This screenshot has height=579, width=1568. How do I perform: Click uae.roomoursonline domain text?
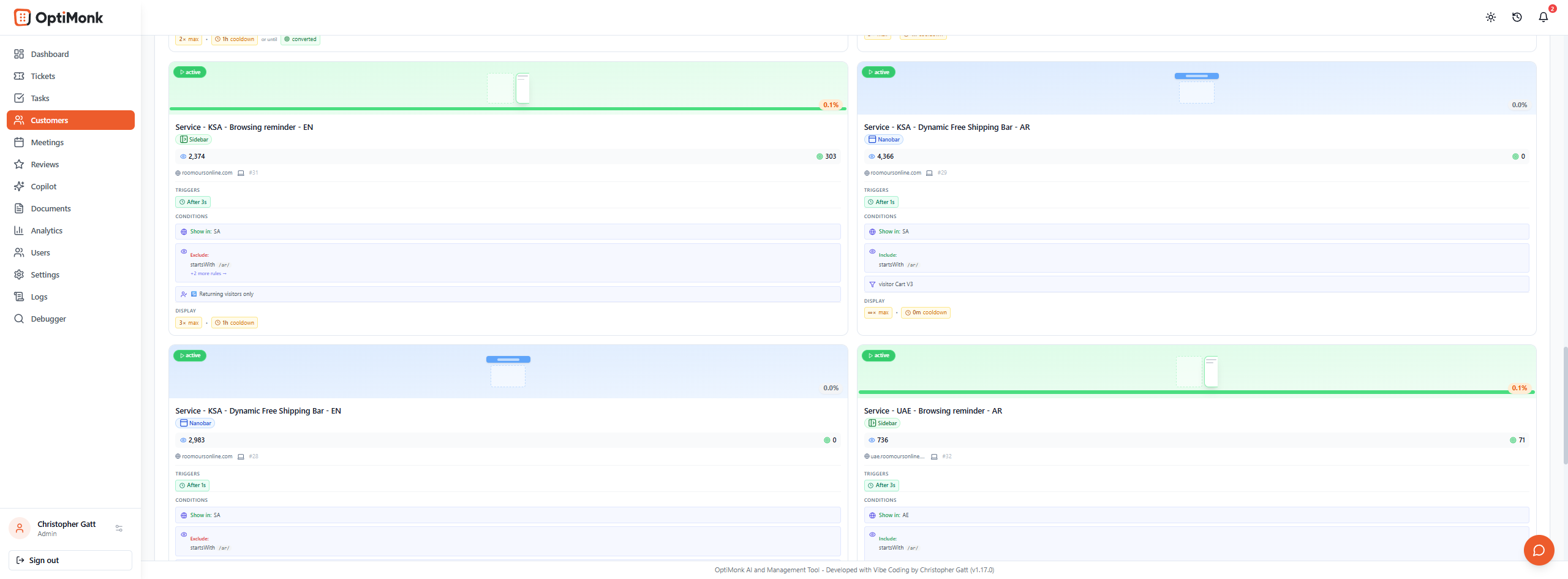coord(897,456)
